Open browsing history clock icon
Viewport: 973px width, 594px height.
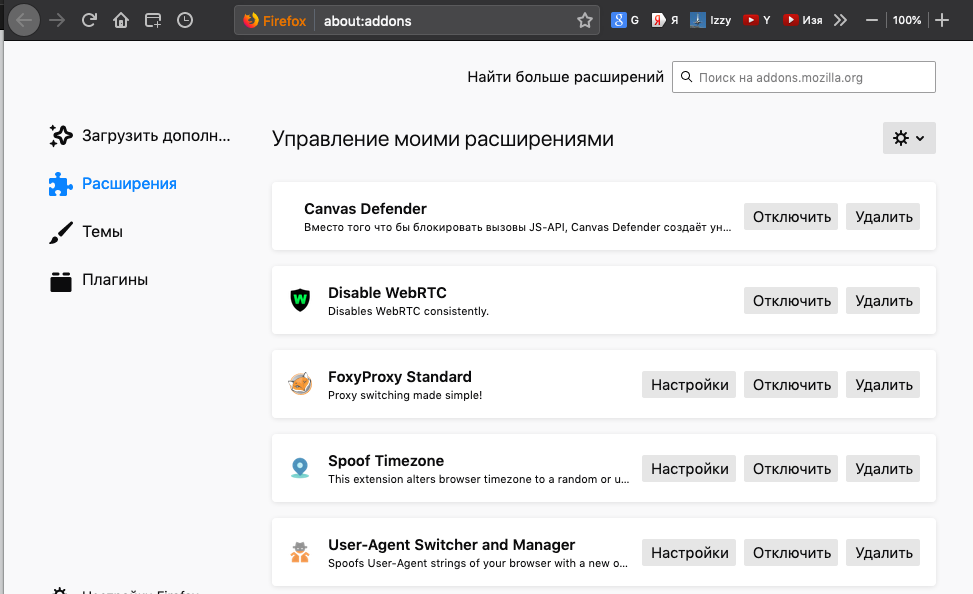point(185,20)
